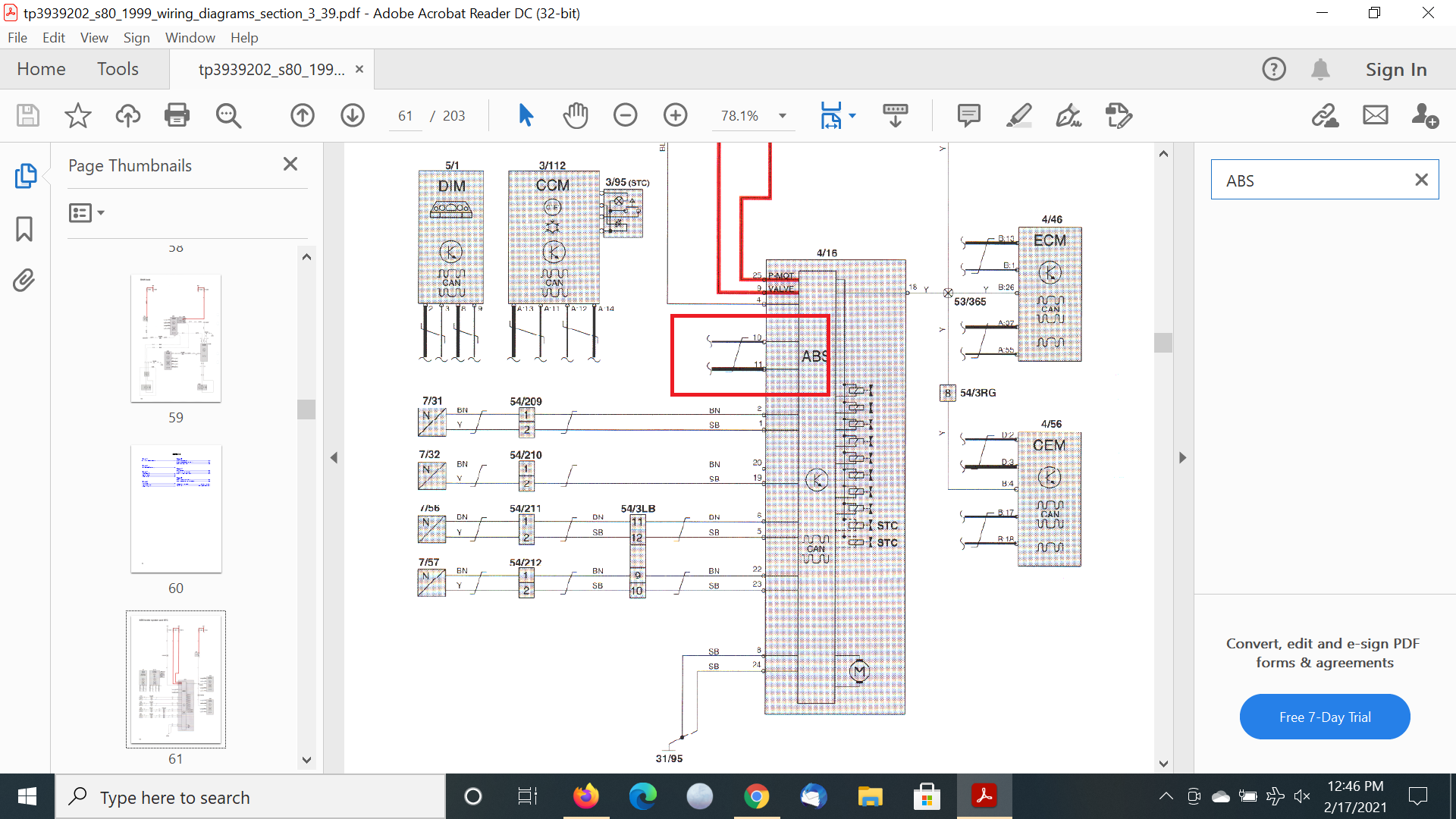Image resolution: width=1456 pixels, height=819 pixels.
Task: Switch to the Tools tab
Action: (x=118, y=69)
